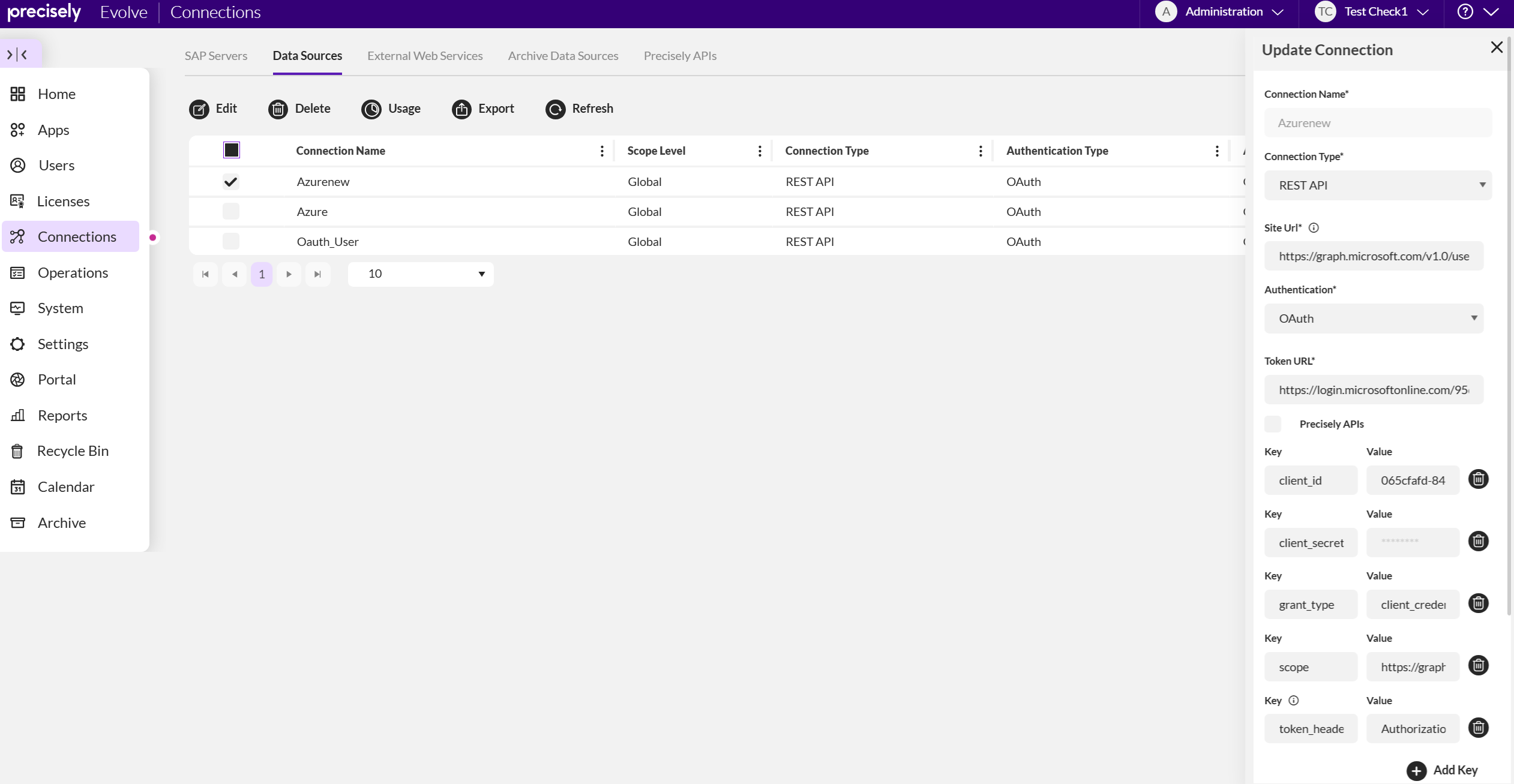This screenshot has width=1514, height=784.
Task: Uncheck the Azurenew row checkbox
Action: pos(230,182)
